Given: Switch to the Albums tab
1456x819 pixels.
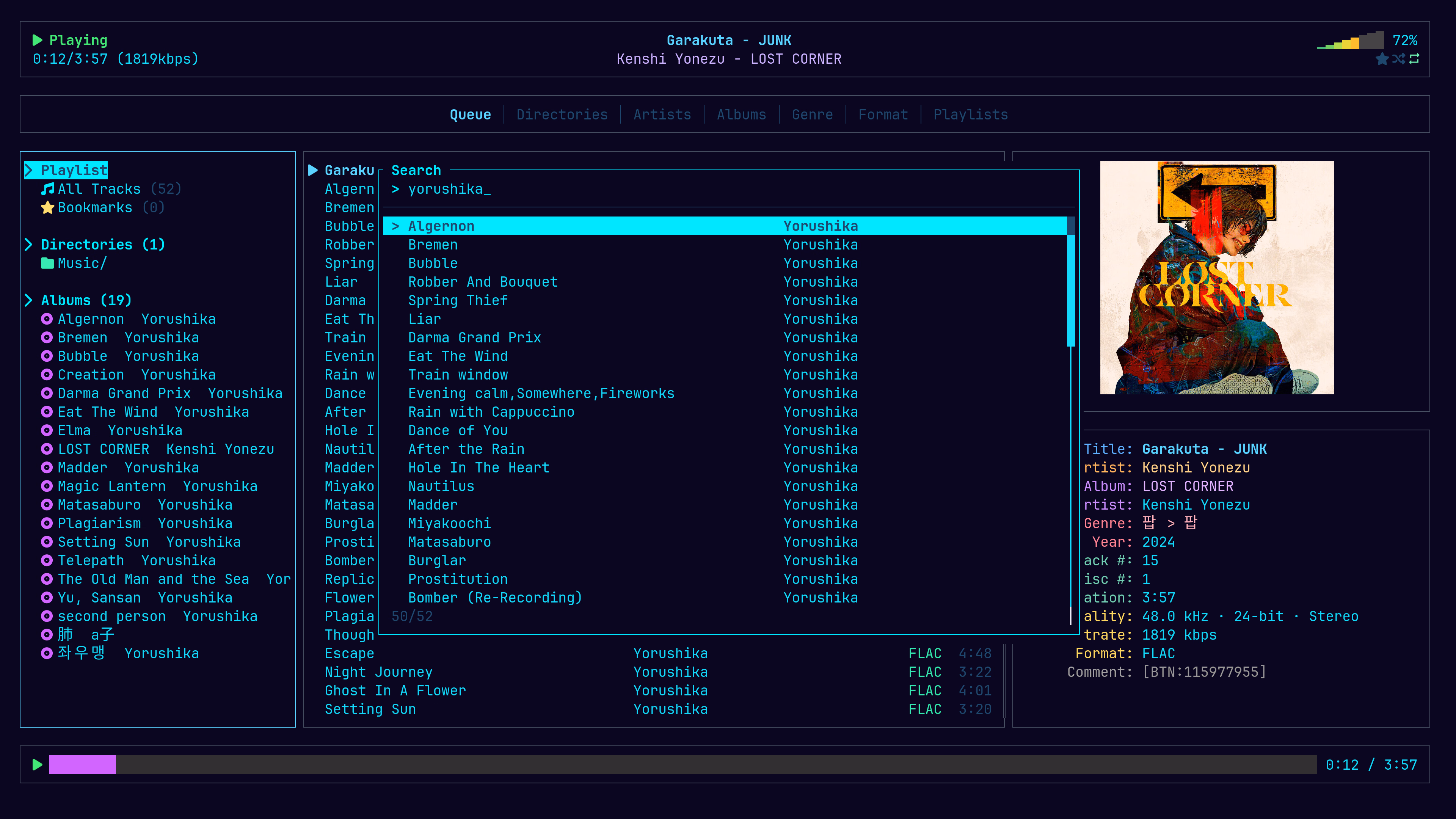Looking at the screenshot, I should pyautogui.click(x=741, y=115).
